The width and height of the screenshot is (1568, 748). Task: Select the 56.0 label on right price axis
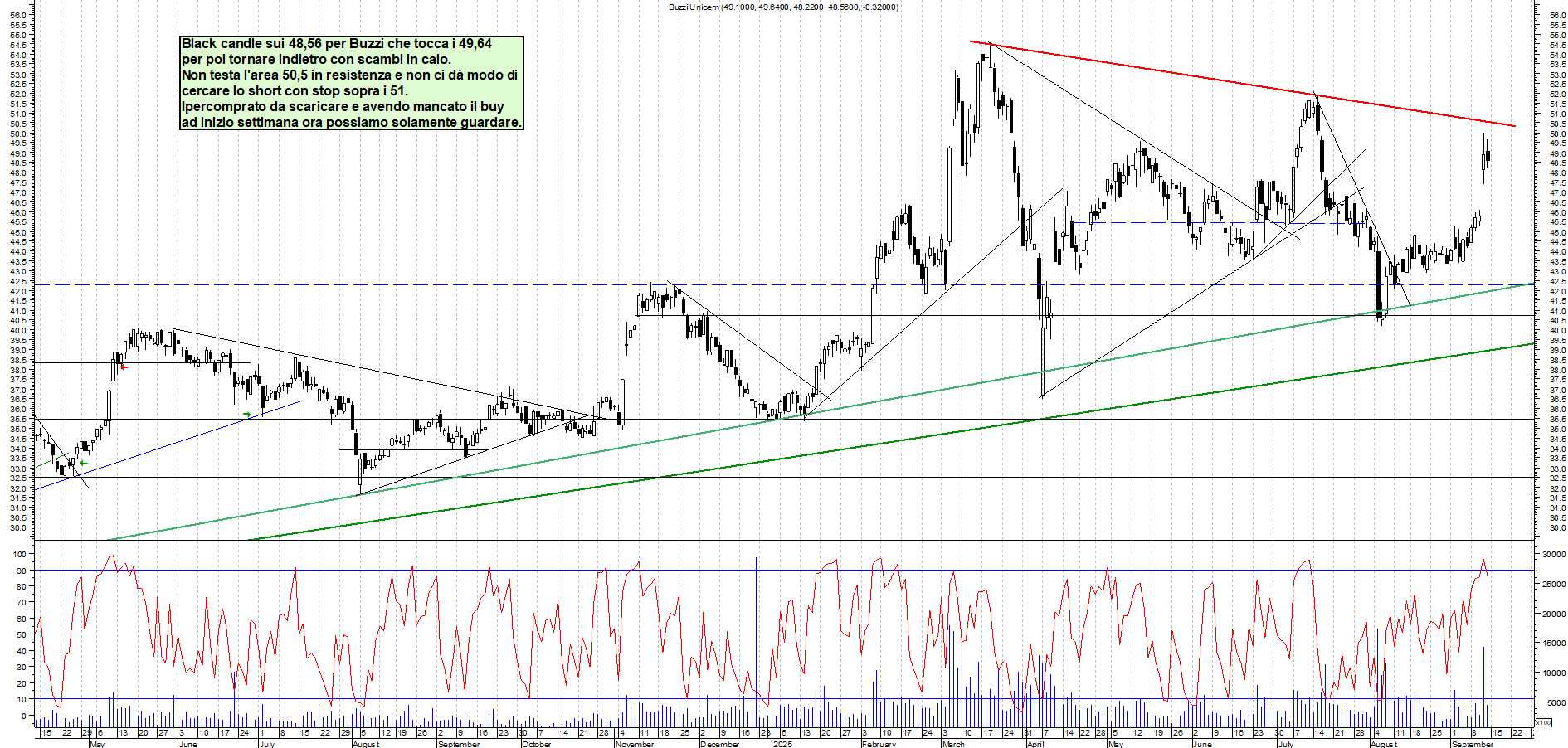click(x=1557, y=16)
